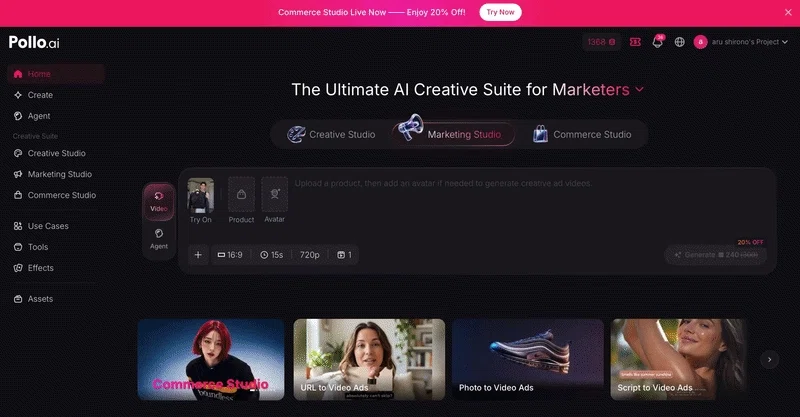Open the output count selector showing 1
This screenshot has width=800, height=417.
click(x=344, y=255)
